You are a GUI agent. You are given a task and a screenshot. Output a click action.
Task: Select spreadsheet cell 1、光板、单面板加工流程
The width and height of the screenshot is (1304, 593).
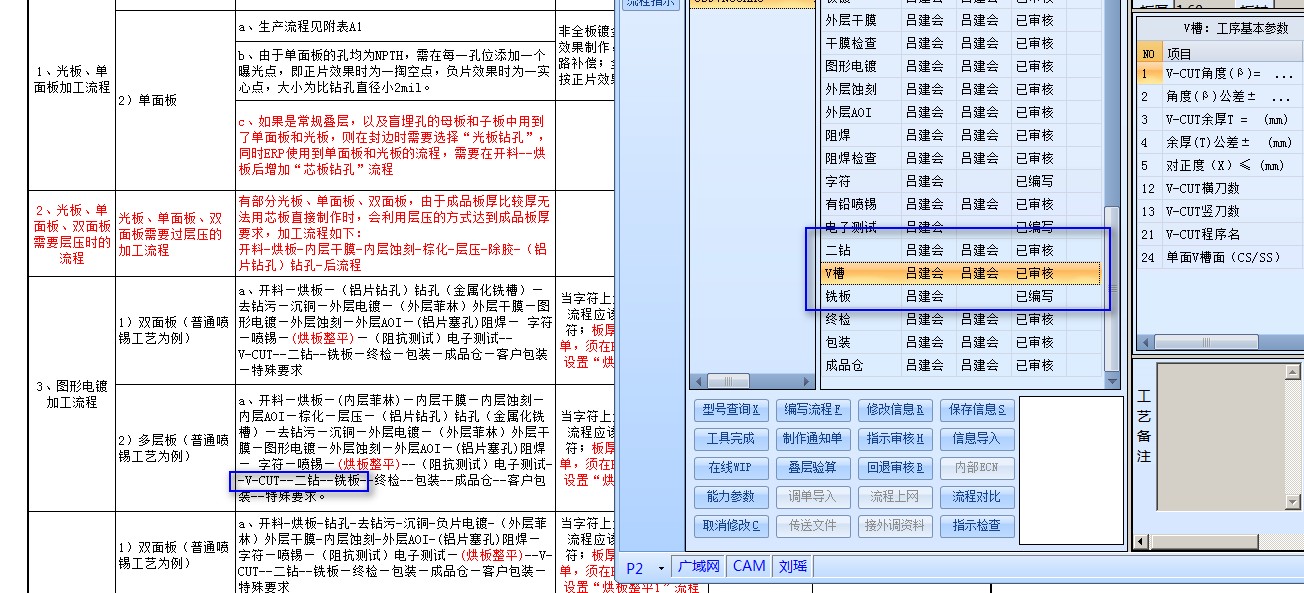(70, 80)
